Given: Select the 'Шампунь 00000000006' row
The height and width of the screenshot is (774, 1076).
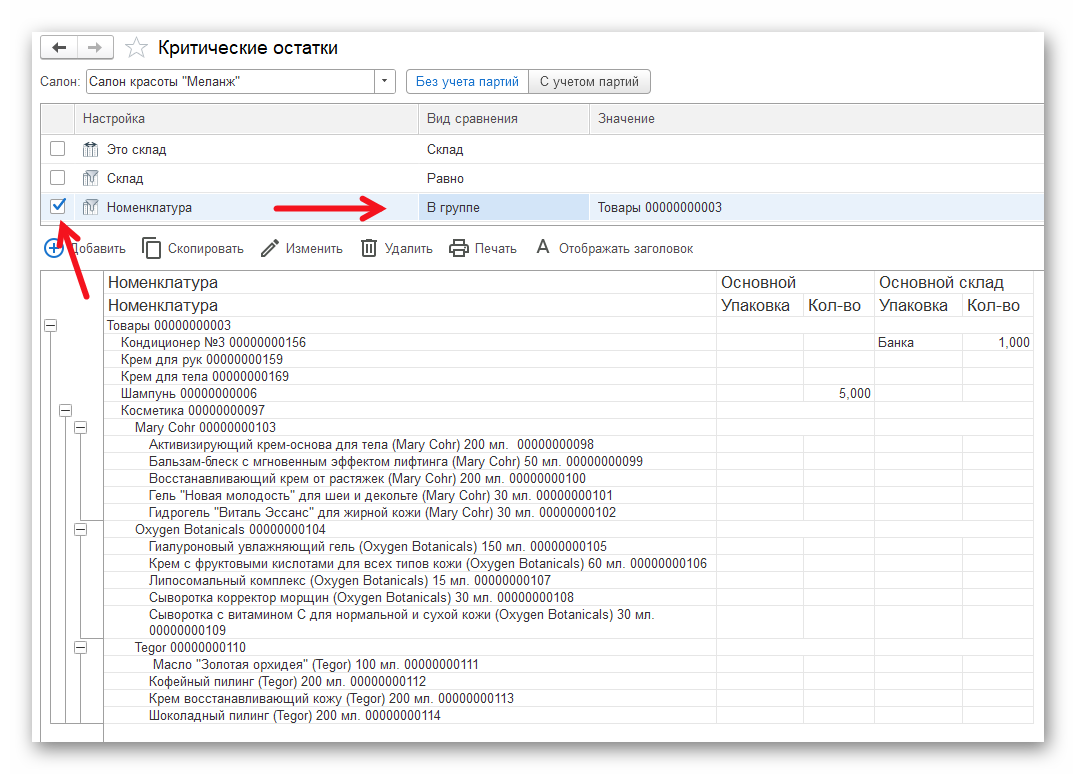Looking at the screenshot, I should click(x=188, y=394).
